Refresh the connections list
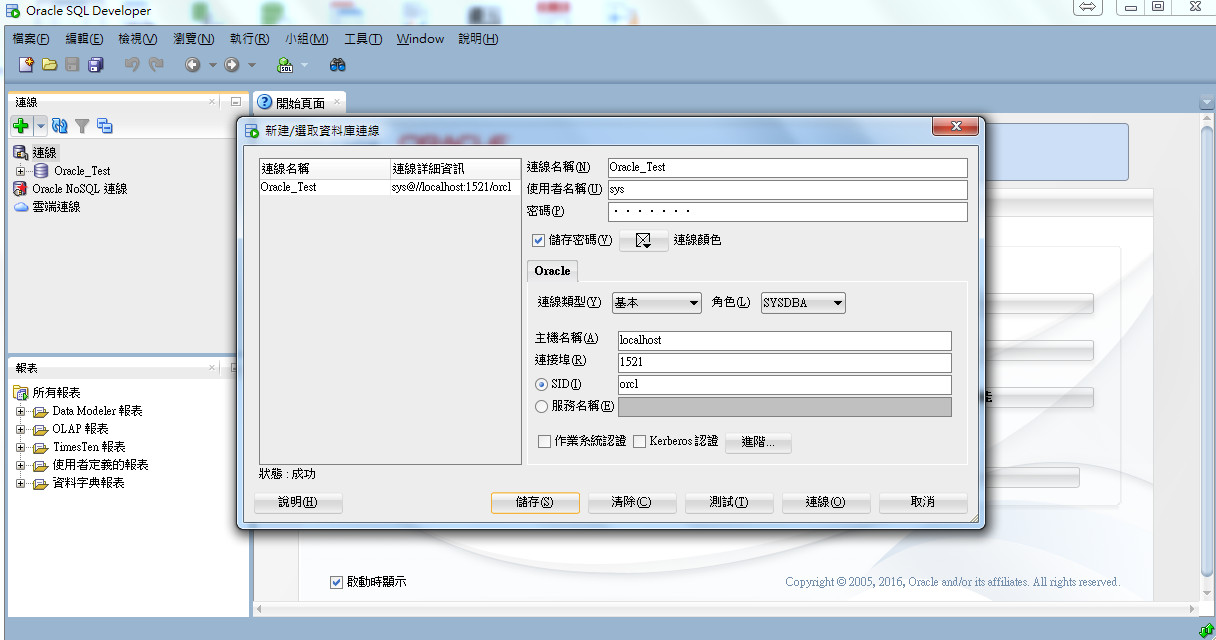Screen dimensions: 1216x640 point(60,126)
